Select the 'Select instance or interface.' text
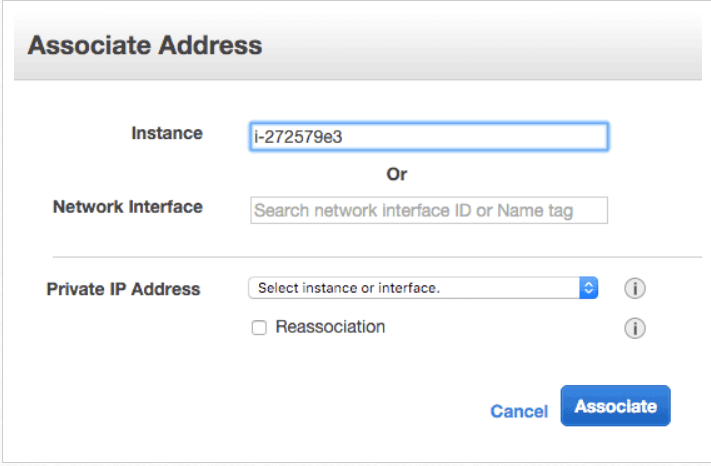 [349, 288]
